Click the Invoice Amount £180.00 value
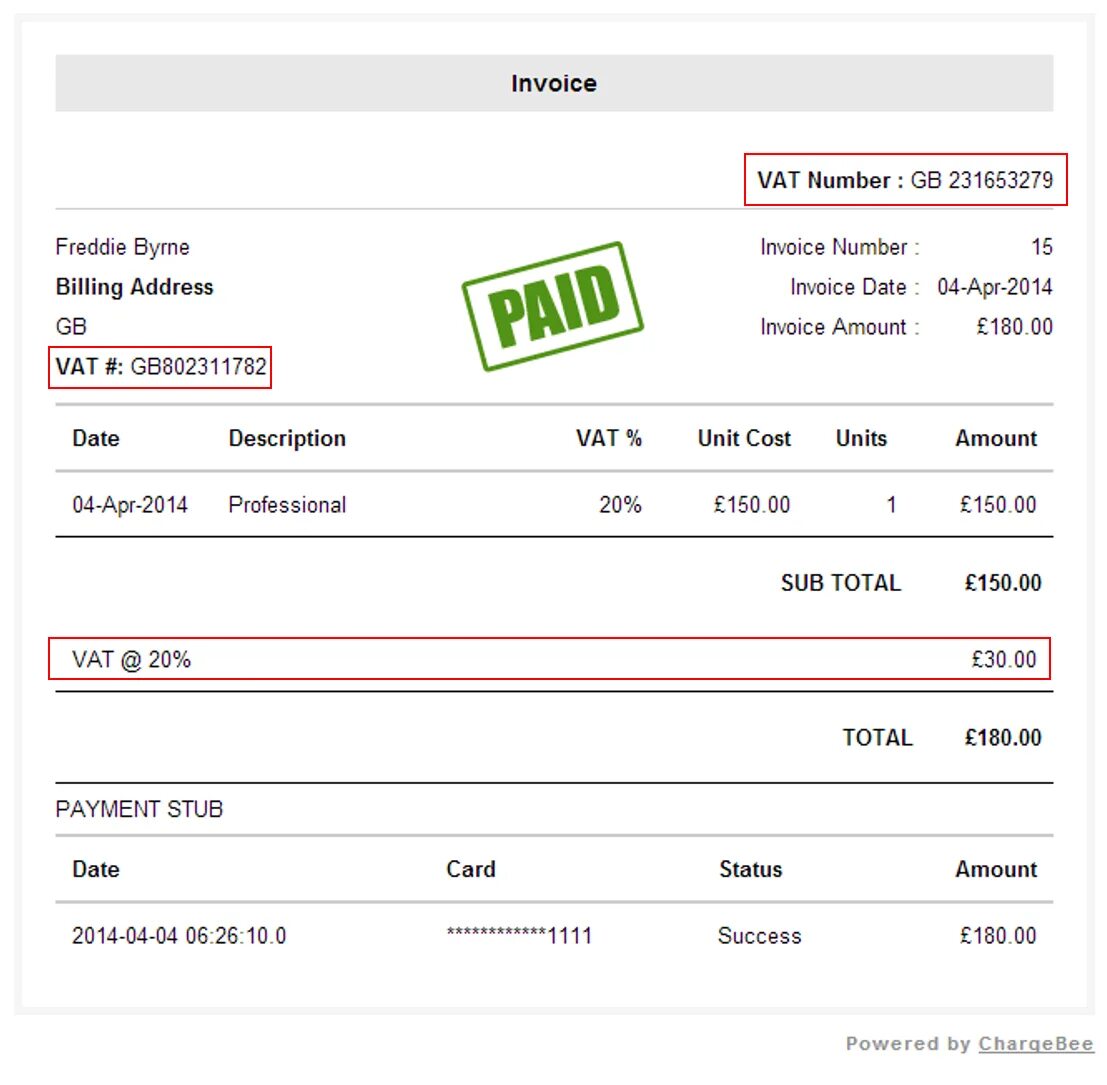The height and width of the screenshot is (1085, 1107). 1015,326
